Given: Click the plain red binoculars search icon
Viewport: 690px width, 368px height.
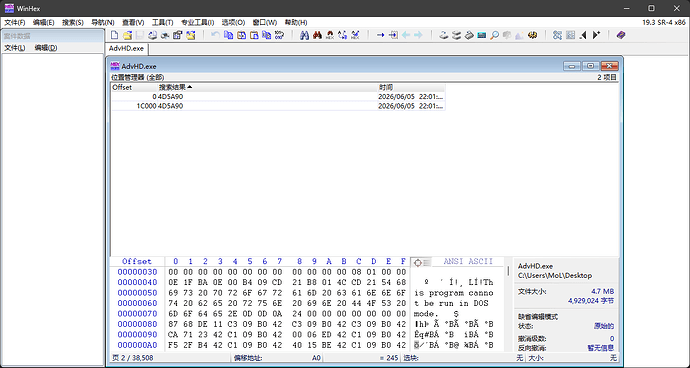Looking at the screenshot, I should pos(317,35).
